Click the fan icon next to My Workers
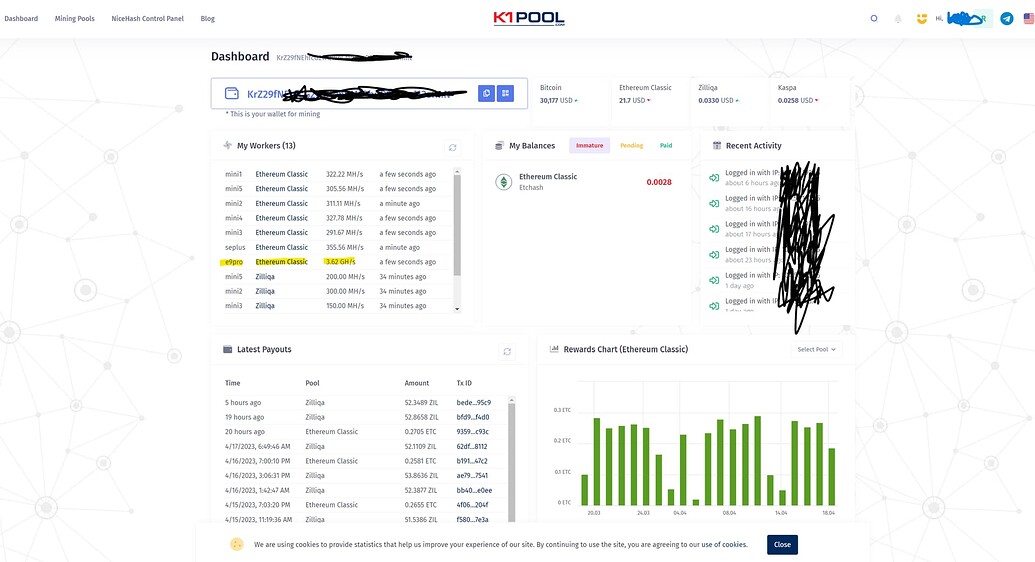1035x562 pixels. tap(227, 145)
